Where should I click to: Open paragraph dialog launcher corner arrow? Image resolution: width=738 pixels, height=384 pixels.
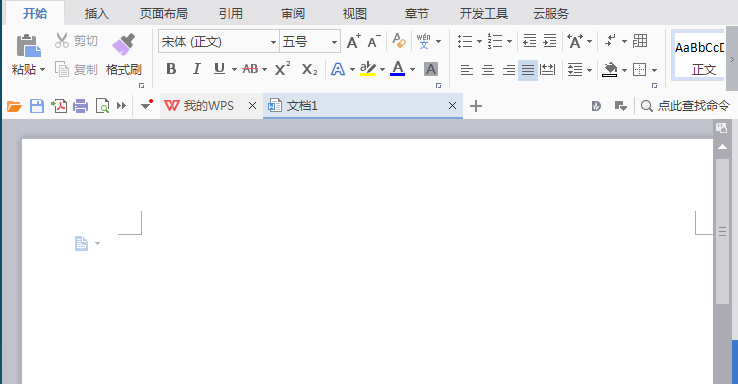(x=654, y=86)
